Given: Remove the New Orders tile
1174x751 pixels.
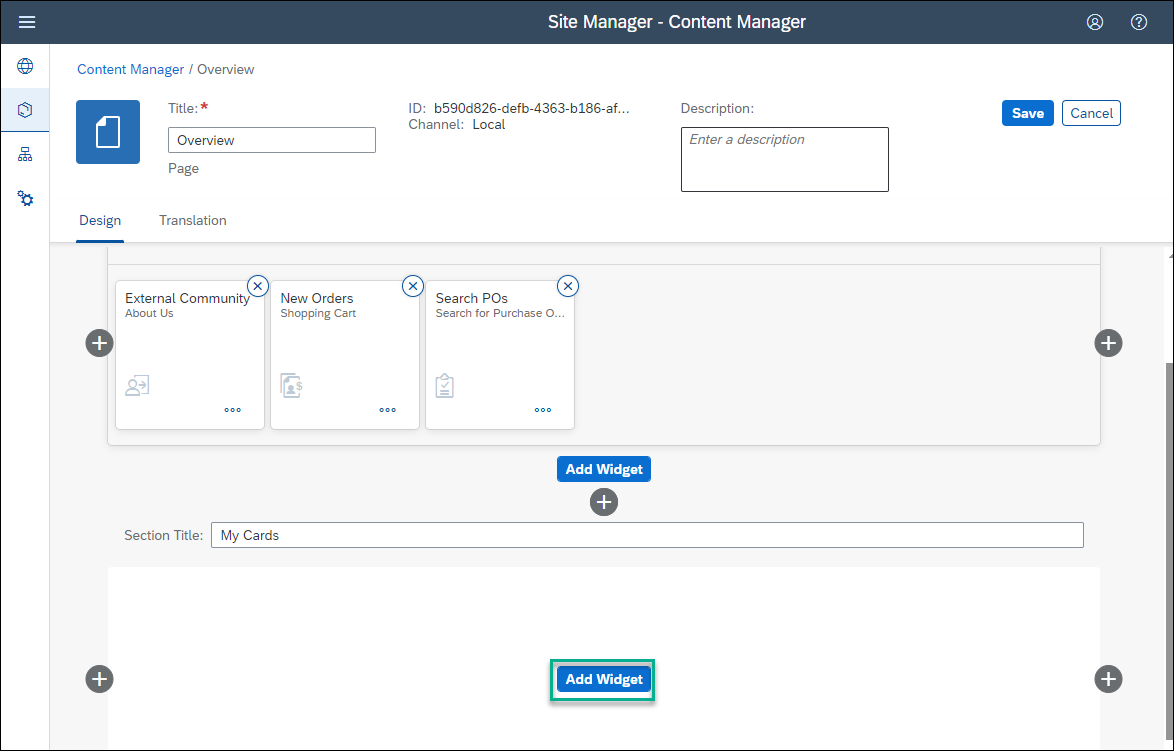Looking at the screenshot, I should click(x=413, y=286).
